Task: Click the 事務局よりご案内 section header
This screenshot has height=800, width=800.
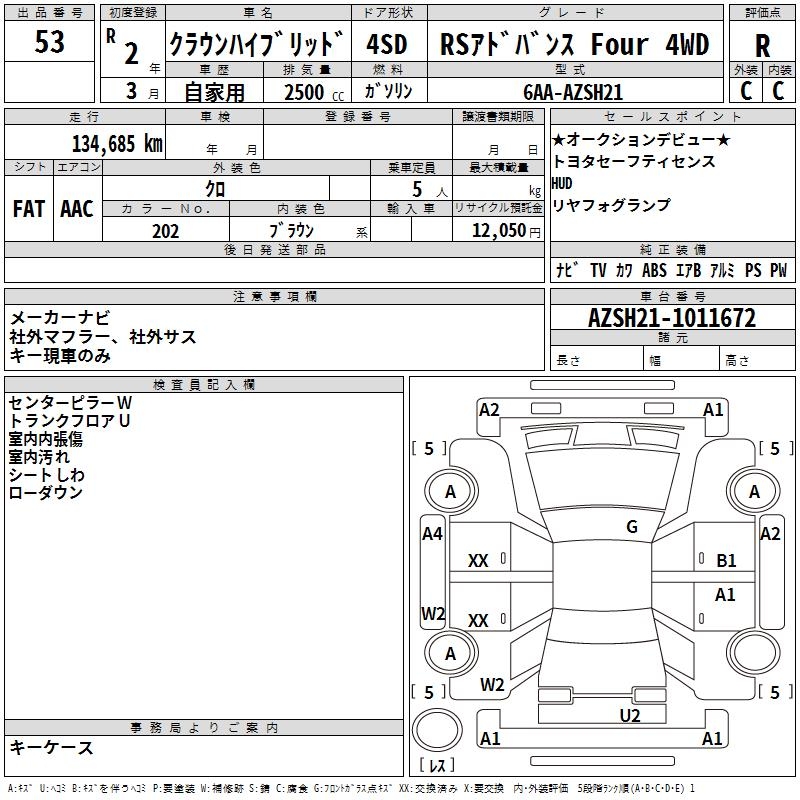Action: 204,728
